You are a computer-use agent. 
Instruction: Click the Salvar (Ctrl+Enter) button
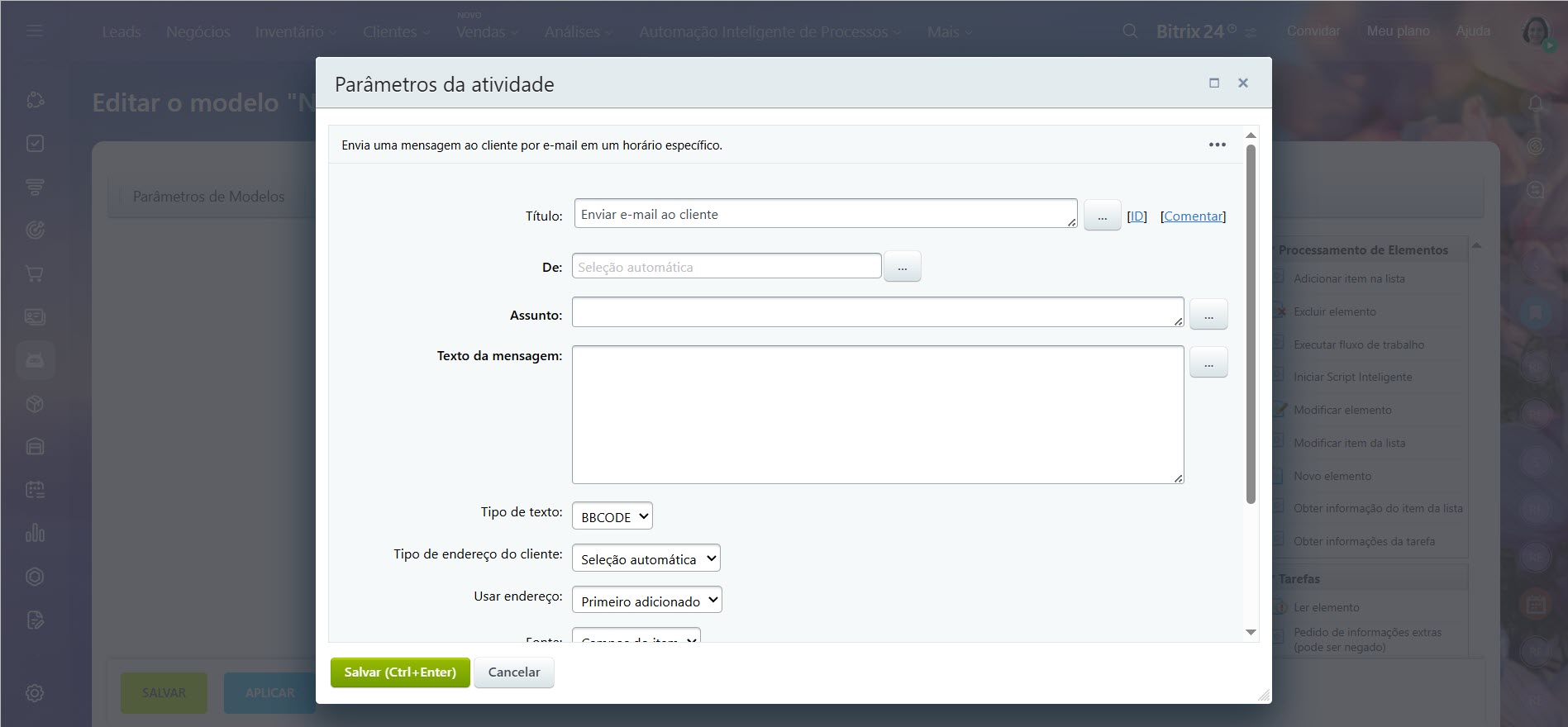(400, 672)
